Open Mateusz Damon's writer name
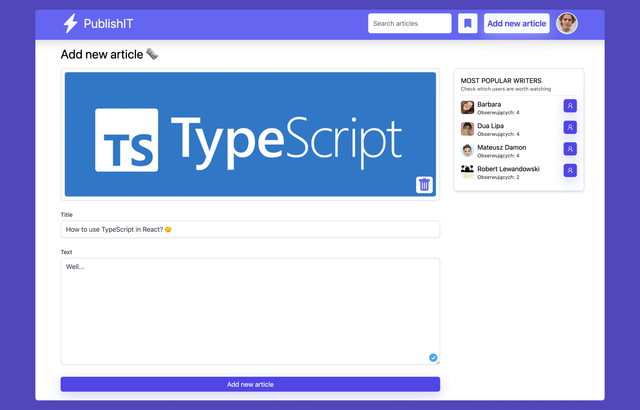640x410 pixels. tap(502, 147)
